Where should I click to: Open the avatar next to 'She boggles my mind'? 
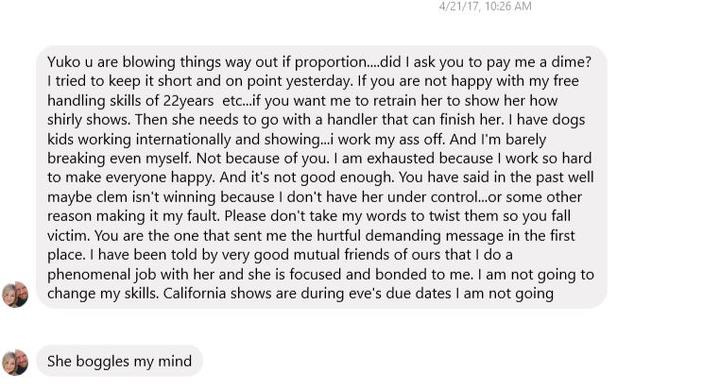click(15, 362)
